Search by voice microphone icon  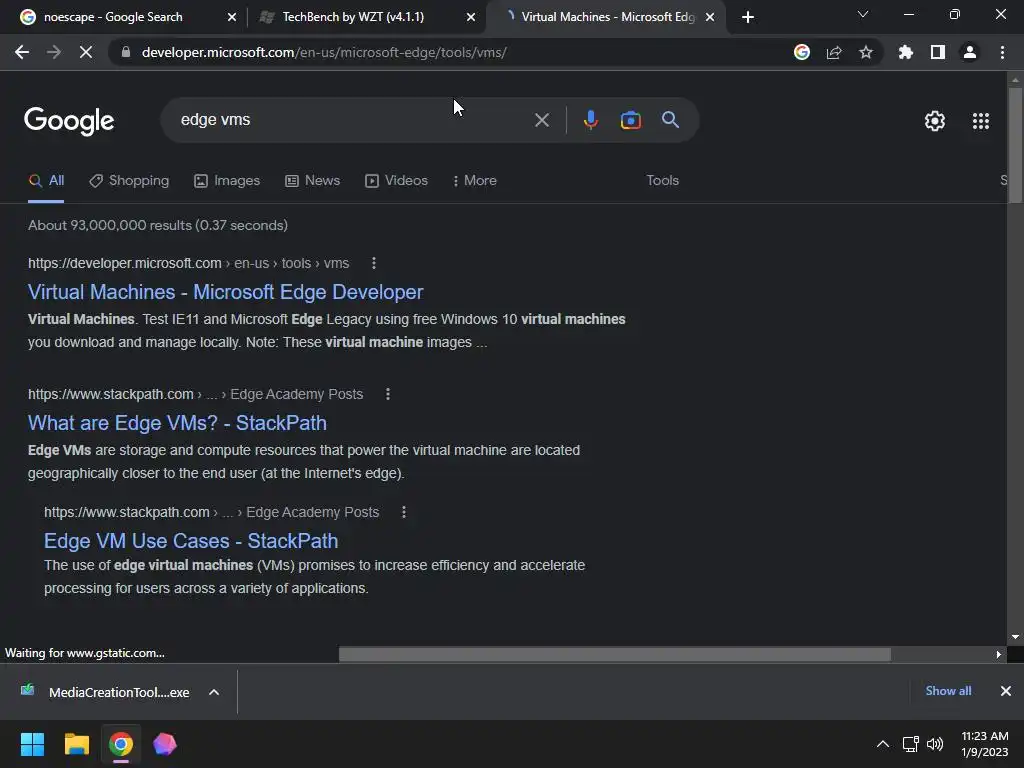pyautogui.click(x=590, y=120)
